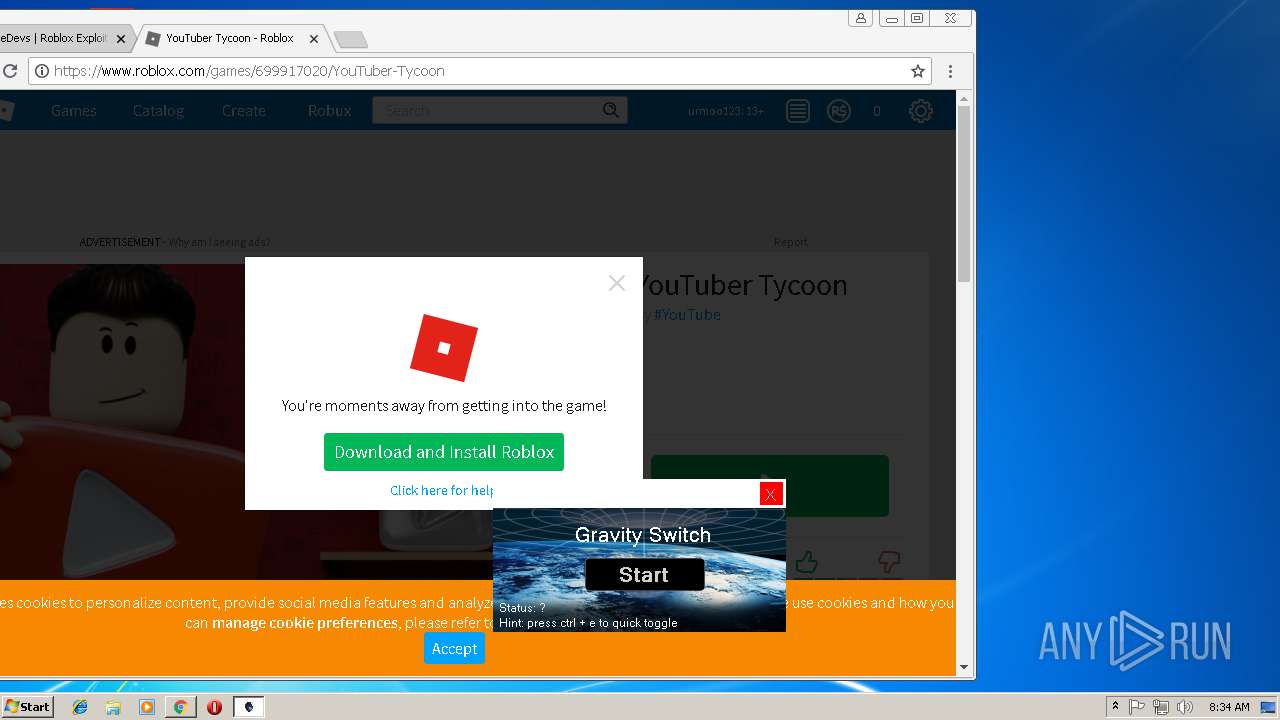Click the red Opera taskbar icon
This screenshot has height=720, width=1280.
click(214, 707)
